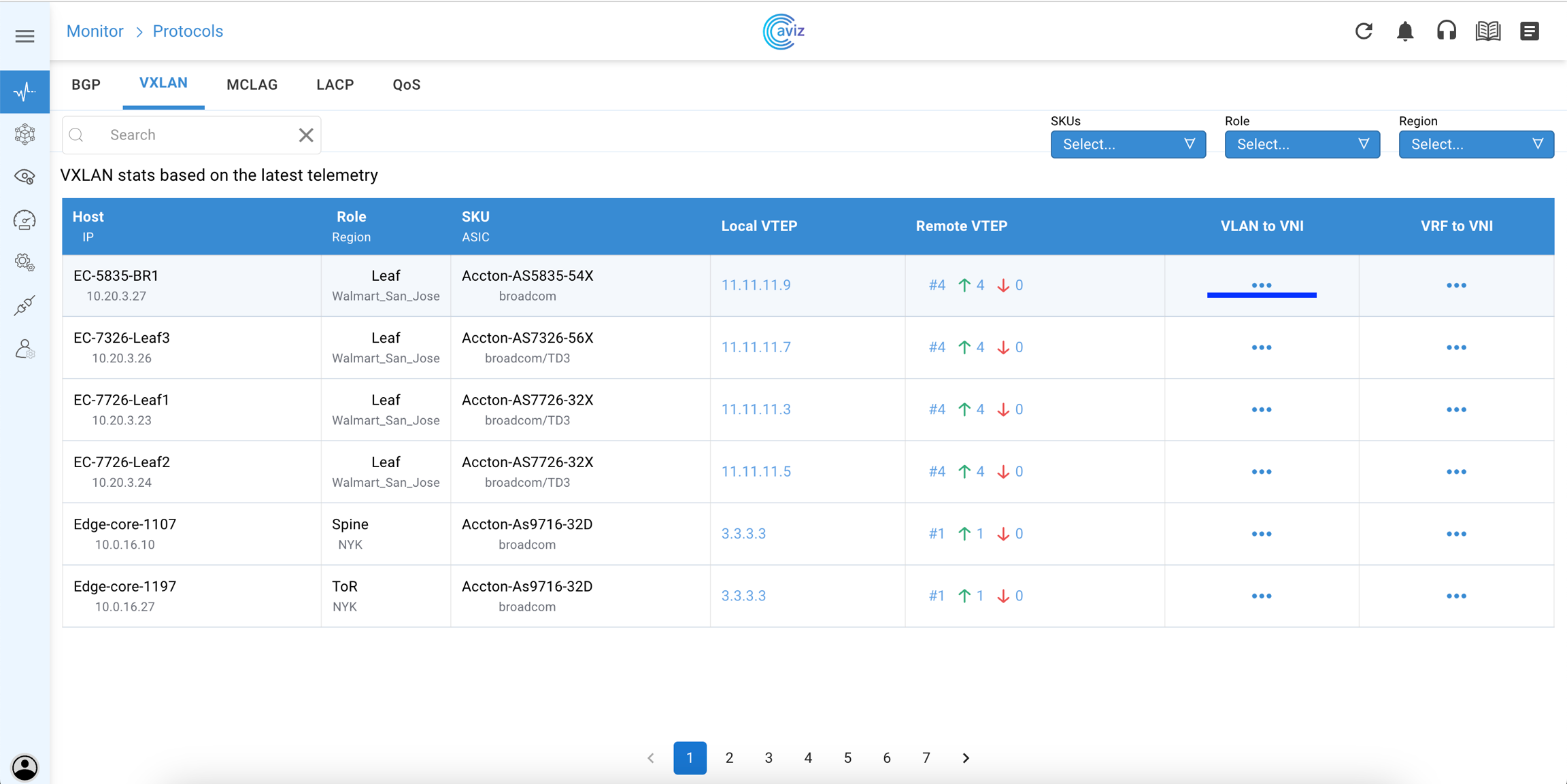Click into the Search input field

(197, 135)
